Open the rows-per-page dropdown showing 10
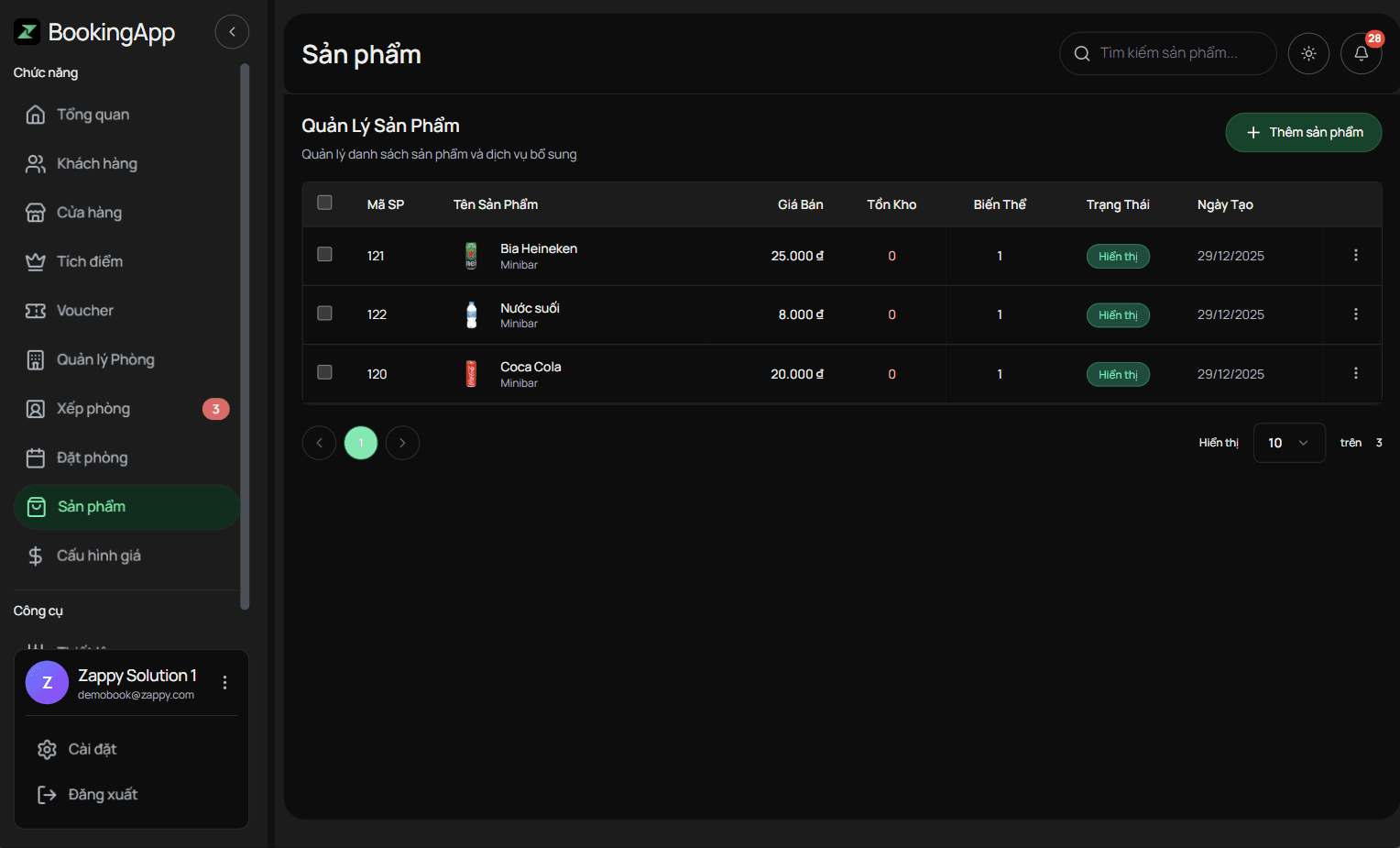1400x848 pixels. [1288, 443]
